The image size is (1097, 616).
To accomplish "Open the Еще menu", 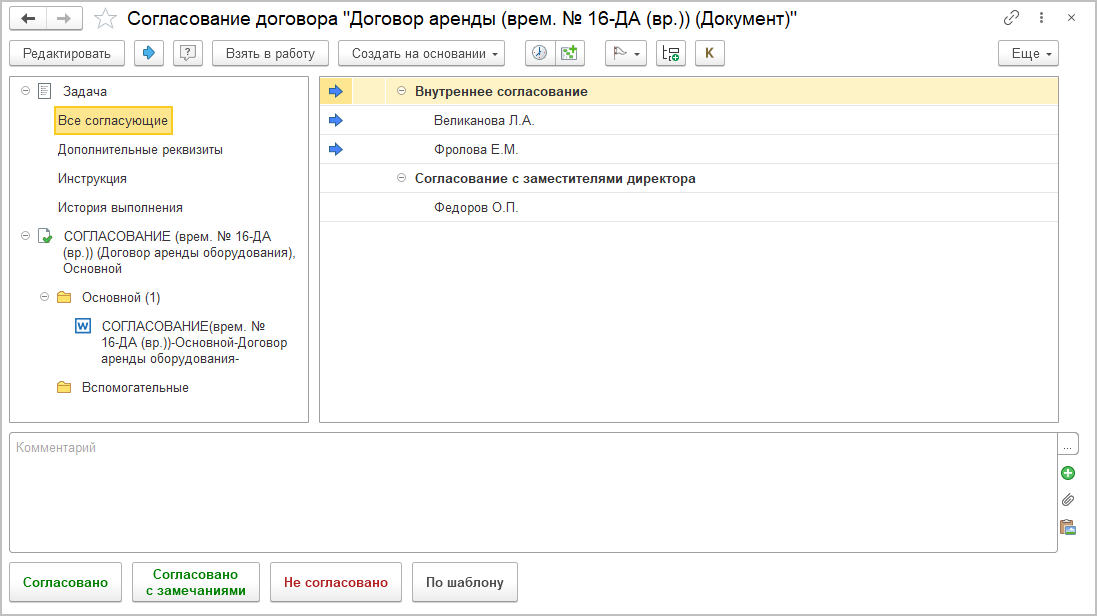I will point(1028,53).
